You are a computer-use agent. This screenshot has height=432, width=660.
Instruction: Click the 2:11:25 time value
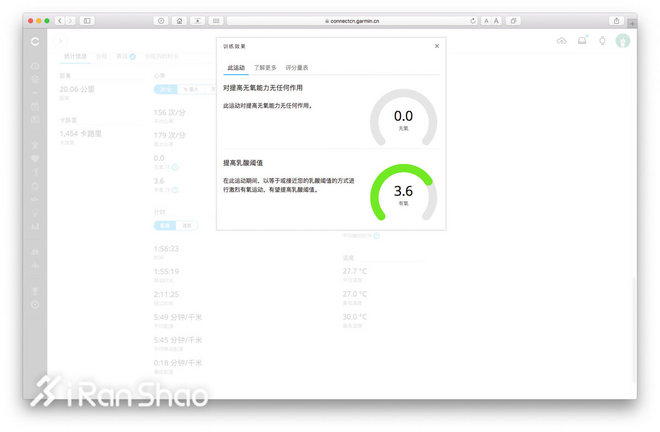[x=166, y=294]
